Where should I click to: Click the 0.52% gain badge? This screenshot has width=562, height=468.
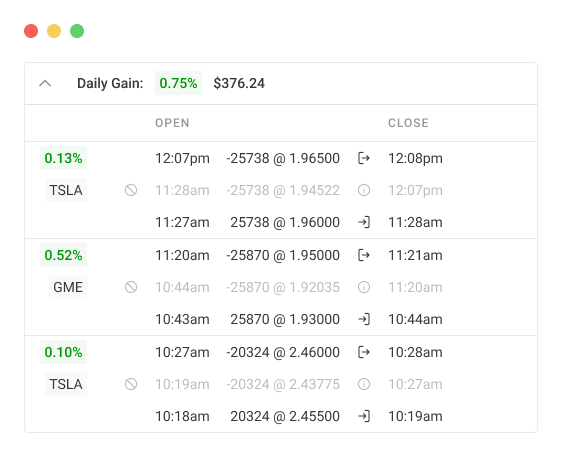[x=63, y=255]
